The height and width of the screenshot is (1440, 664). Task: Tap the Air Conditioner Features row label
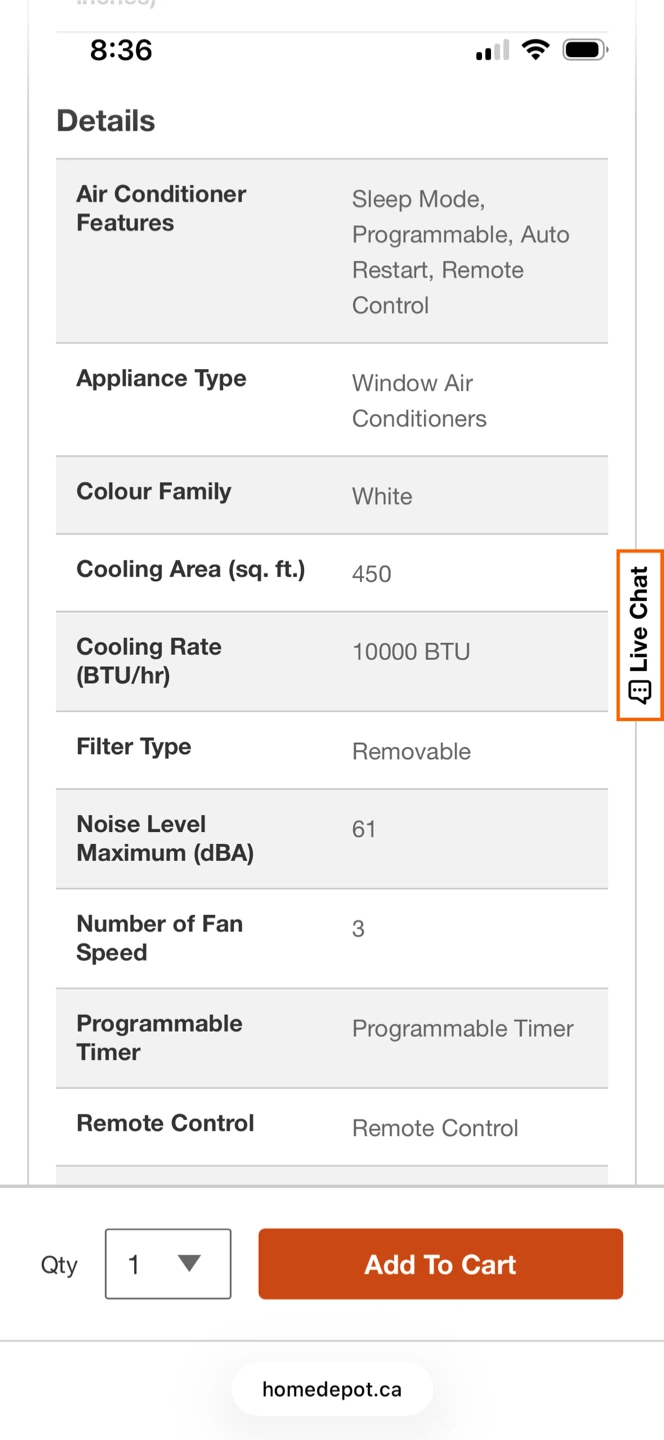click(161, 208)
